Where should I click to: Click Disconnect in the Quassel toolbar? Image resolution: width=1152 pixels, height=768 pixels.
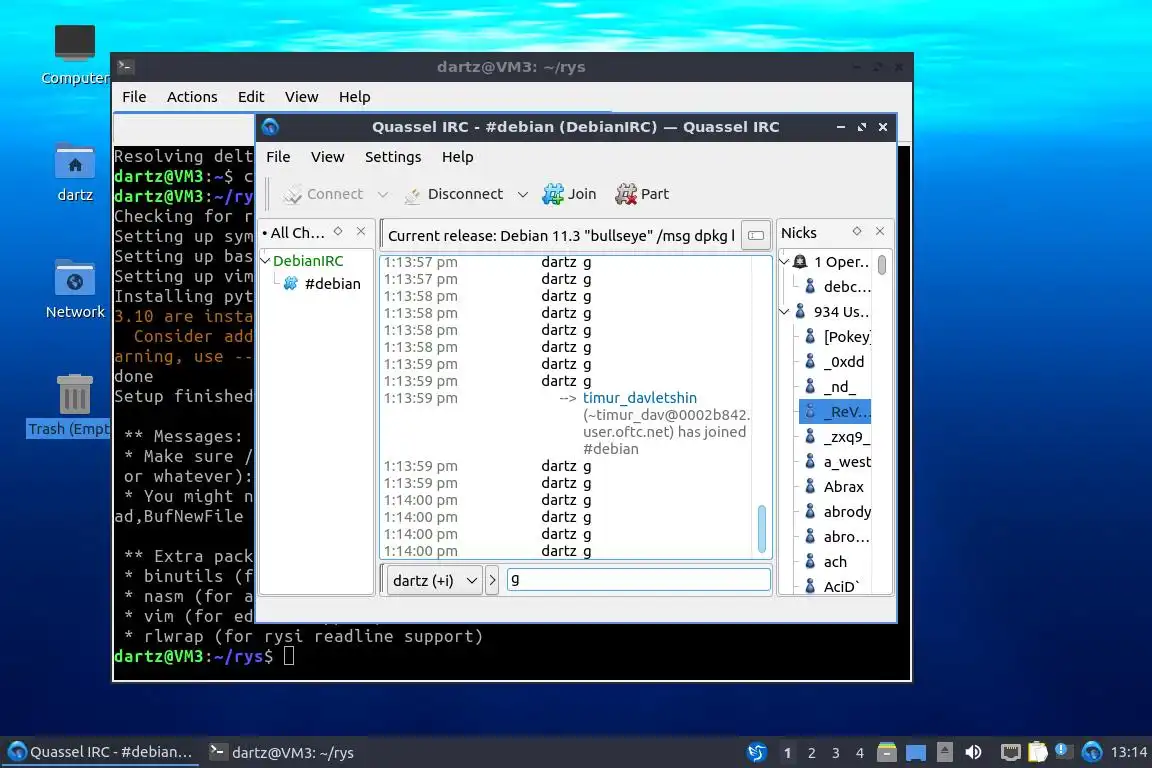[454, 194]
